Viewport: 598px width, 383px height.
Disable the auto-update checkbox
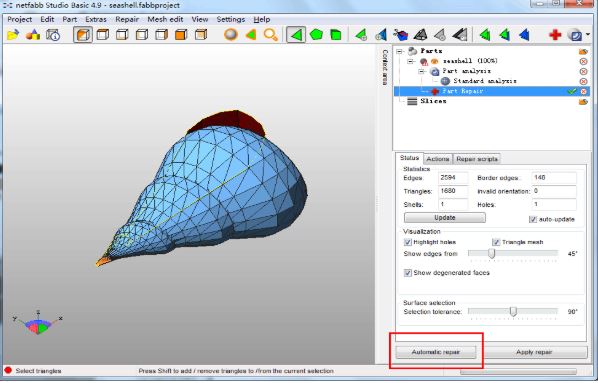[533, 219]
